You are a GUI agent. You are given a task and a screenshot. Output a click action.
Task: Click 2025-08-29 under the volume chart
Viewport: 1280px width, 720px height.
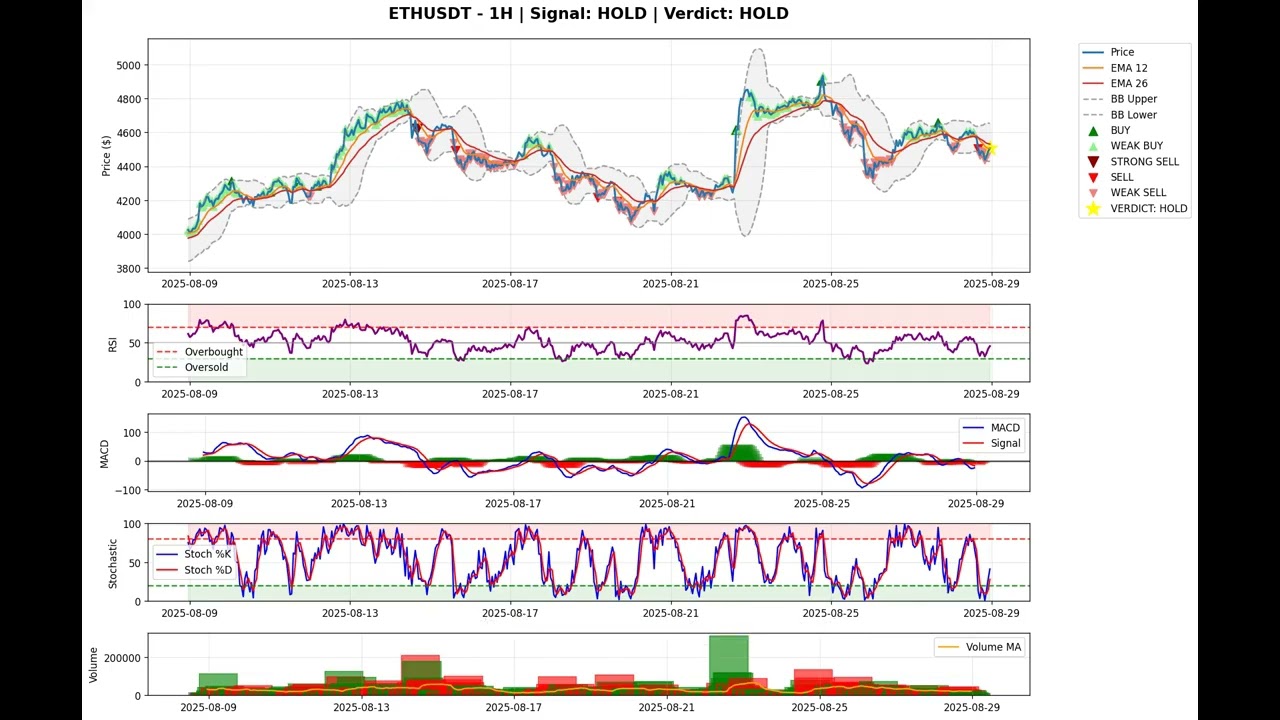point(971,707)
